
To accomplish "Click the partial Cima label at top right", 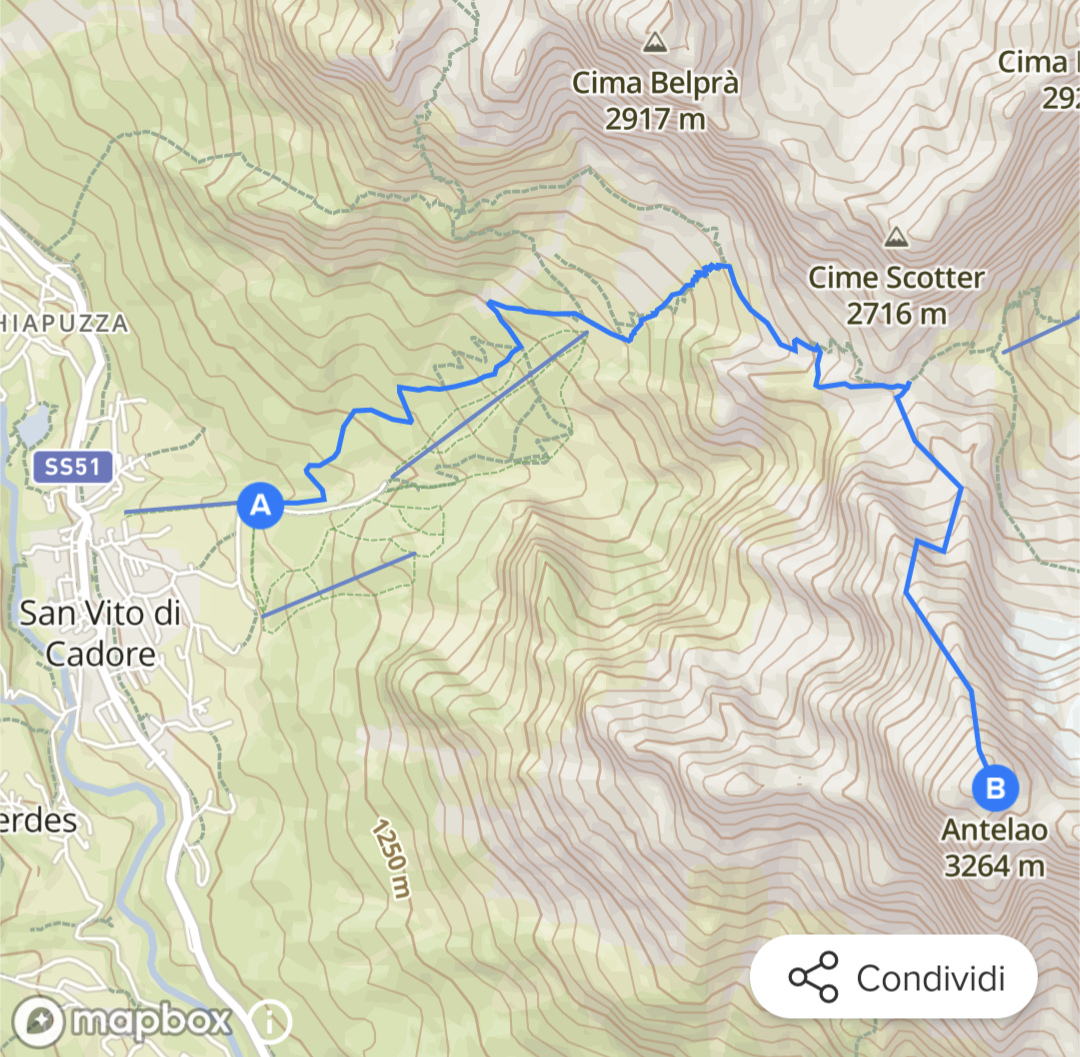I will 1039,80.
